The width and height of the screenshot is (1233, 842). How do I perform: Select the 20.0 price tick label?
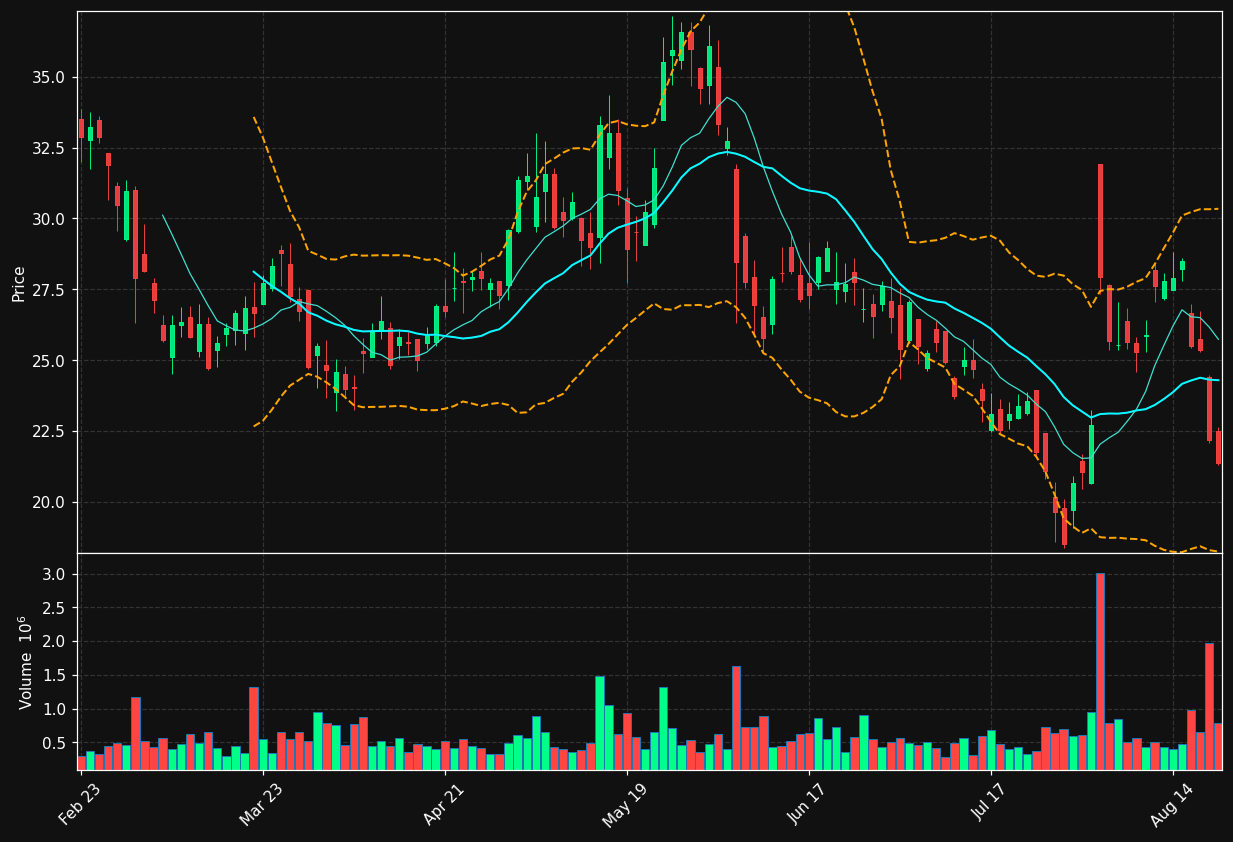pyautogui.click(x=49, y=503)
